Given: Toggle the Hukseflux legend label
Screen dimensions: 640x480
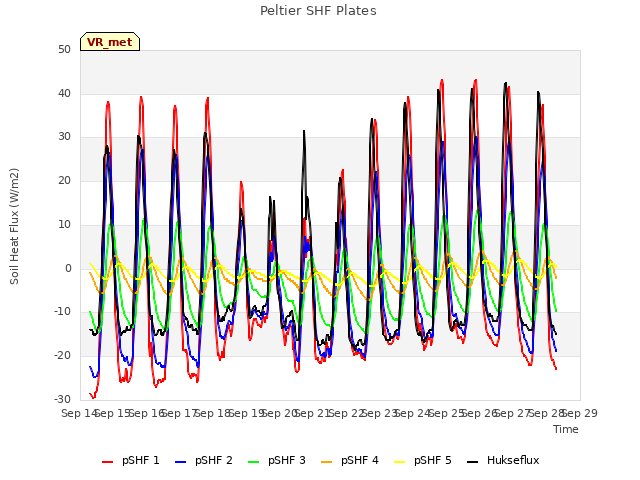Looking at the screenshot, I should coord(513,460).
